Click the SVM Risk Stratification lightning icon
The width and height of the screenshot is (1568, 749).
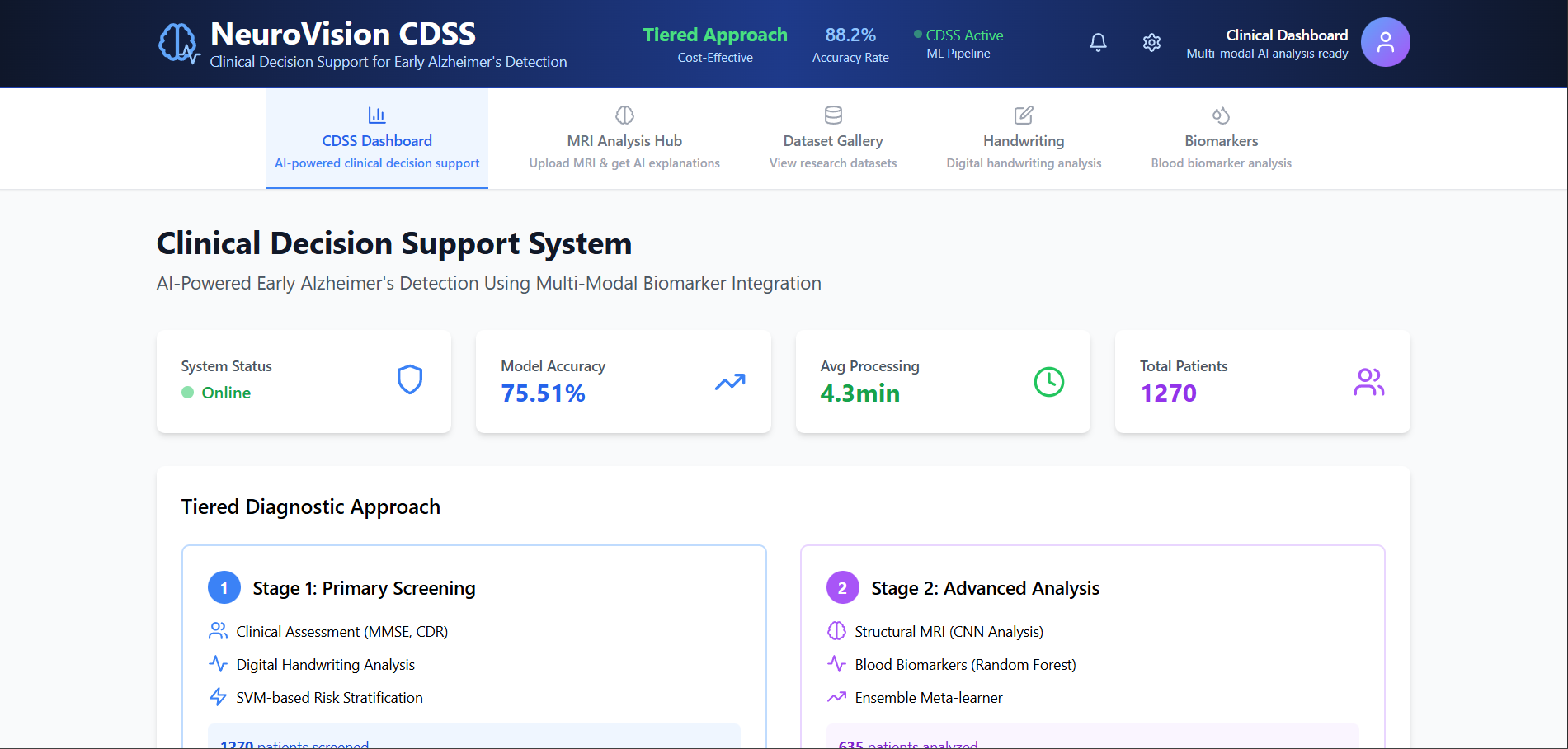pos(218,697)
